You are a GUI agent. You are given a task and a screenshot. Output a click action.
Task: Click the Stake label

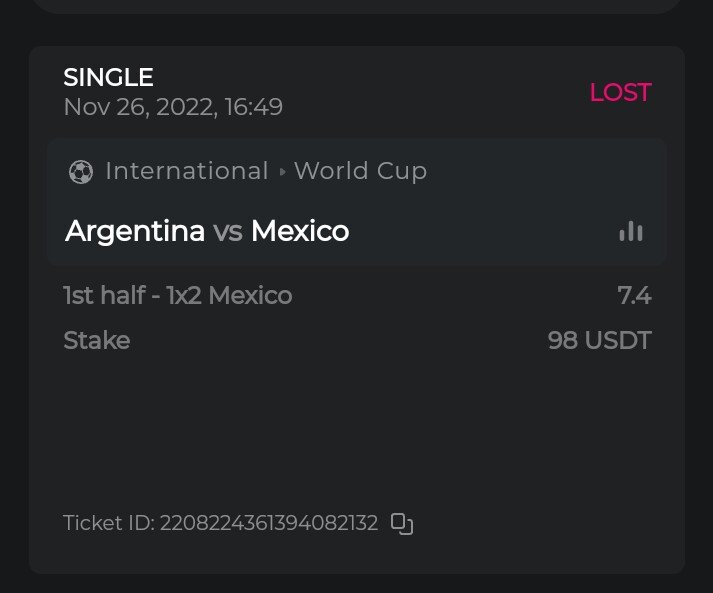pos(97,340)
